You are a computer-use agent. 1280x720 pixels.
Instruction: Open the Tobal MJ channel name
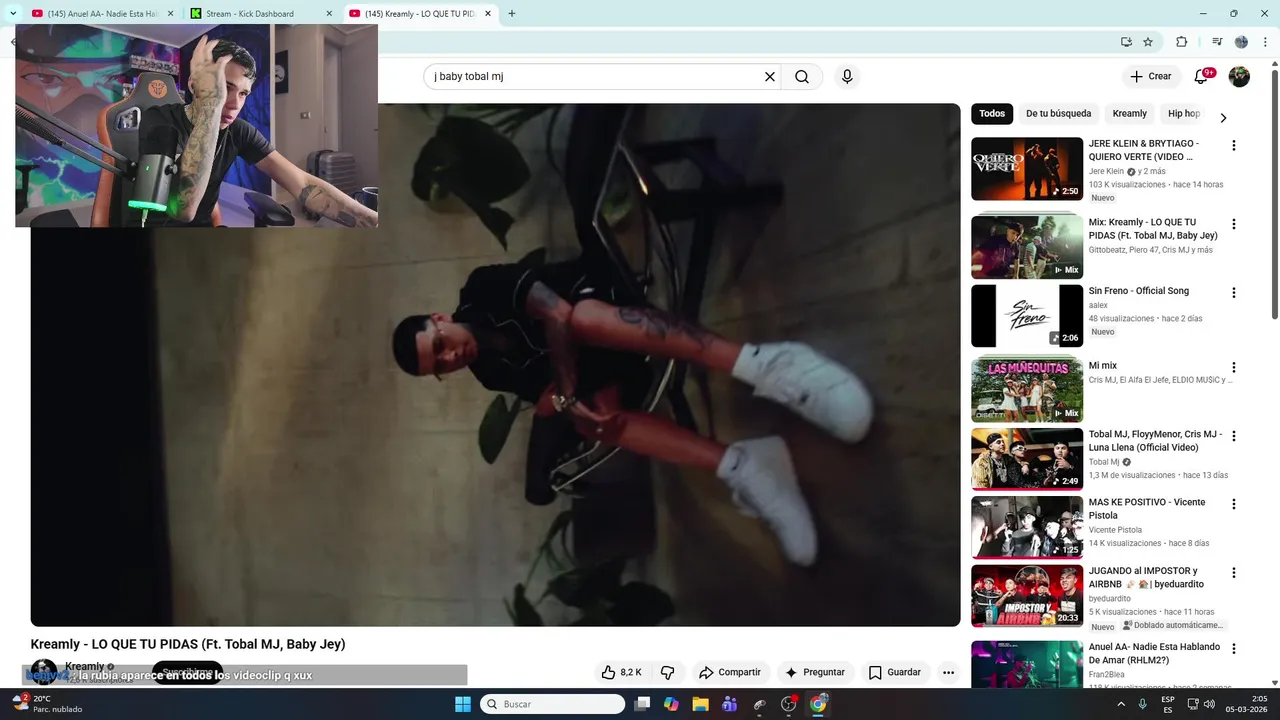[1104, 462]
